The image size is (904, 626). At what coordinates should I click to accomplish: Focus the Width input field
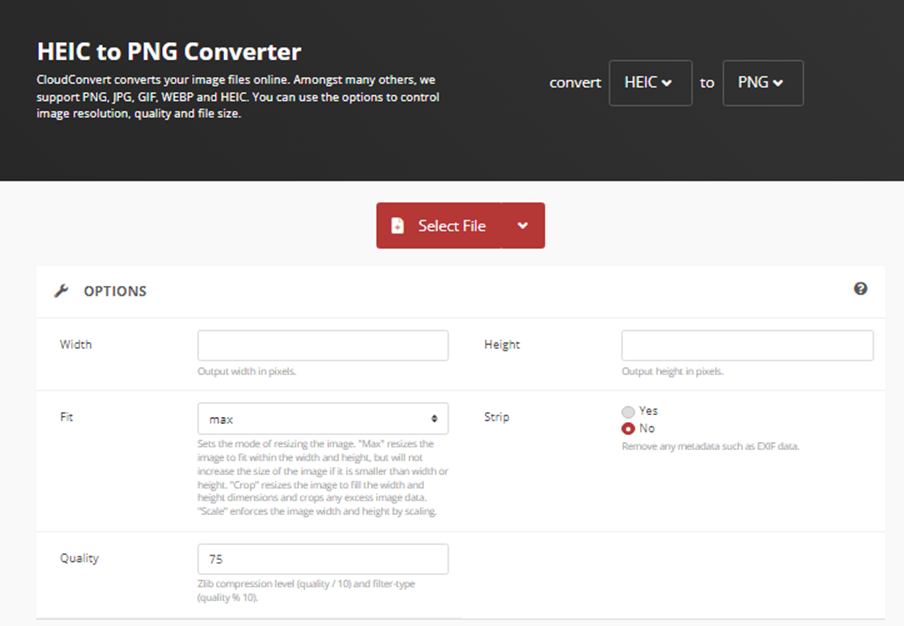click(323, 345)
